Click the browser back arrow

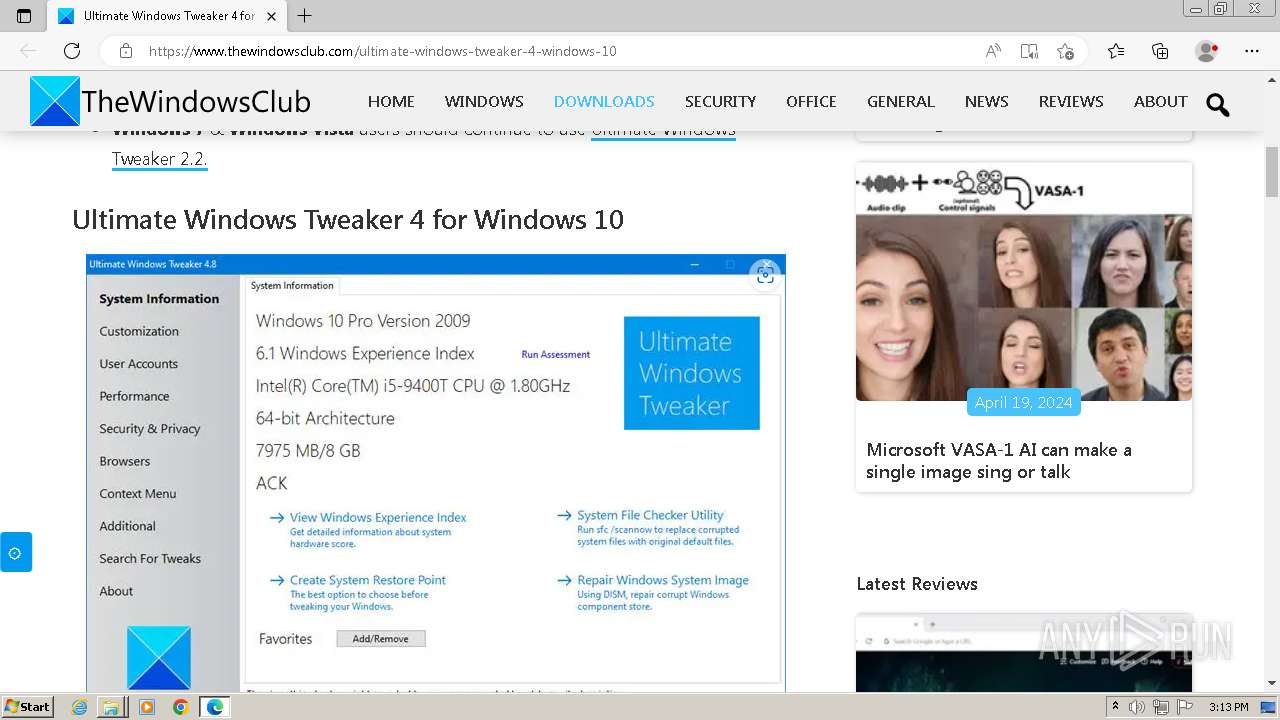pyautogui.click(x=28, y=51)
